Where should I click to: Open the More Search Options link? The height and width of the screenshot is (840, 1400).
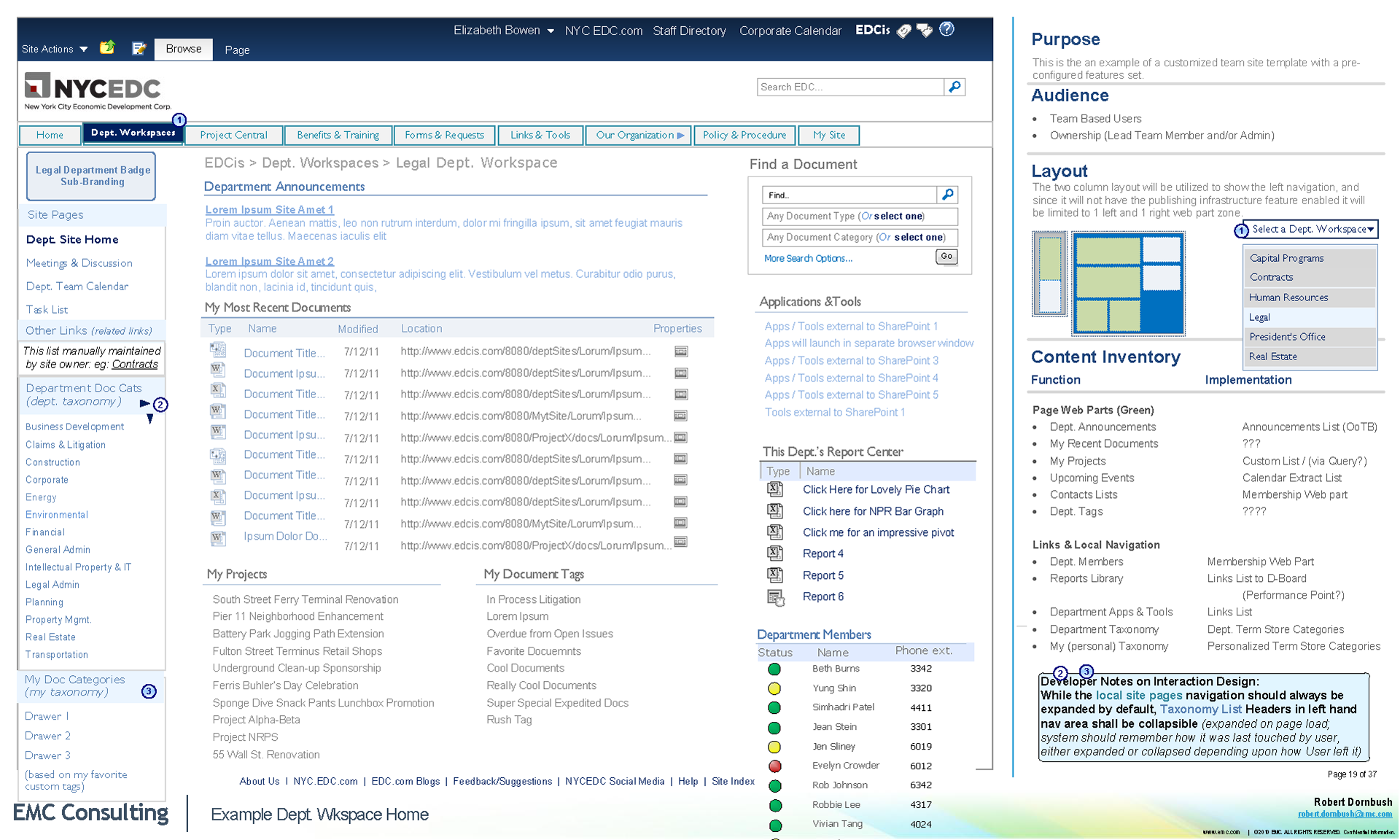(807, 258)
